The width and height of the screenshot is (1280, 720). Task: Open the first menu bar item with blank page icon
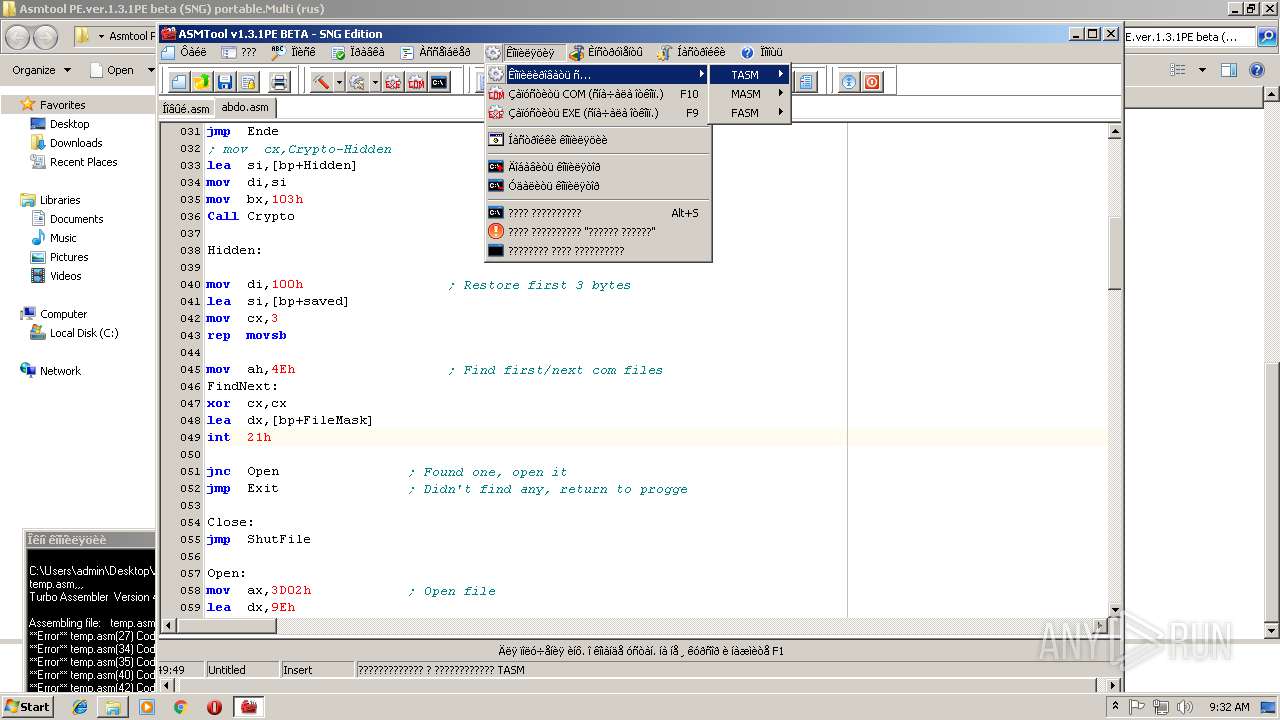184,52
